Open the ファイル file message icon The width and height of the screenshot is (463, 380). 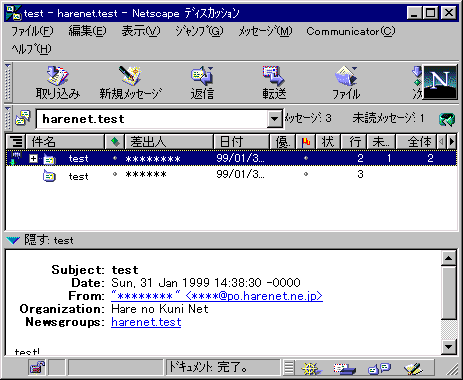346,82
